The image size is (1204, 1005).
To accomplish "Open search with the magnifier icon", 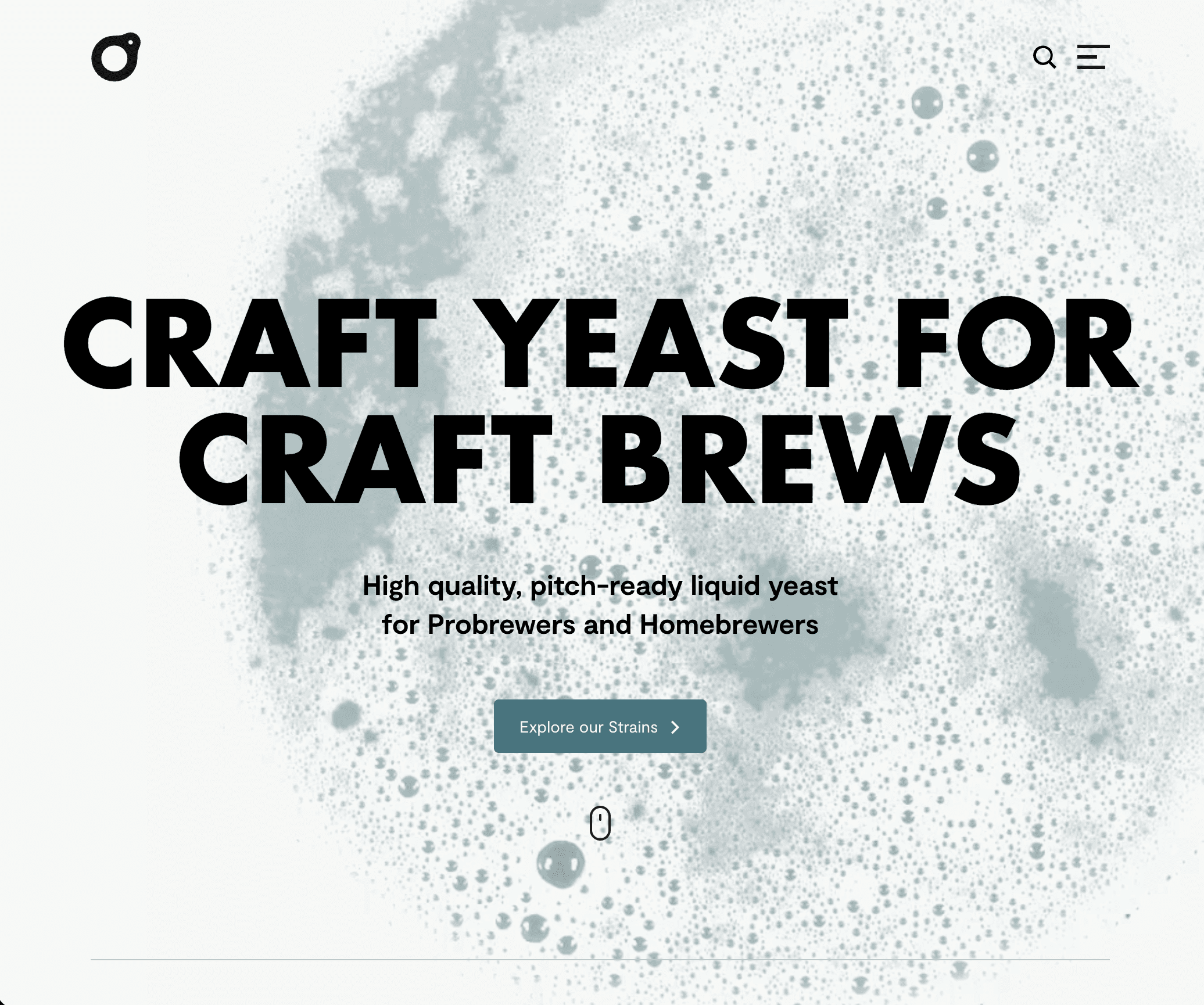I will pos(1044,57).
